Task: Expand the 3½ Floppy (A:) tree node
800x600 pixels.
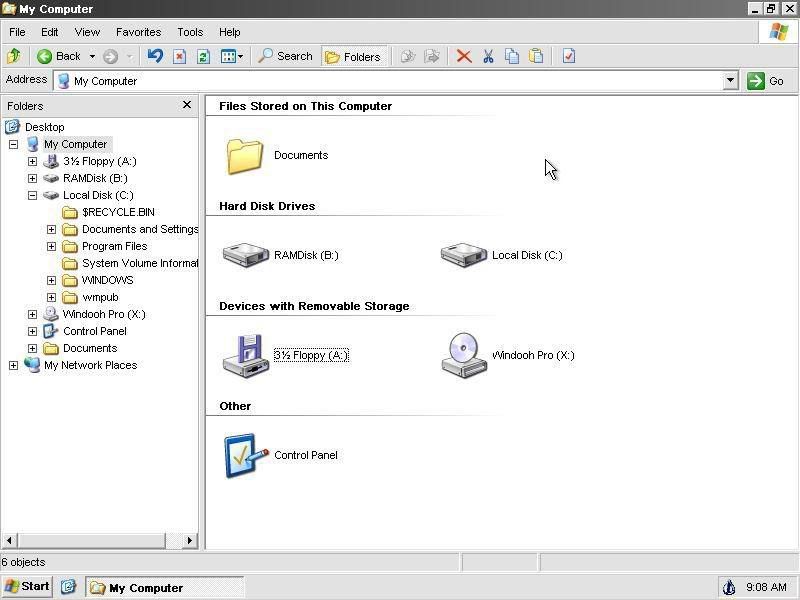Action: pos(32,161)
